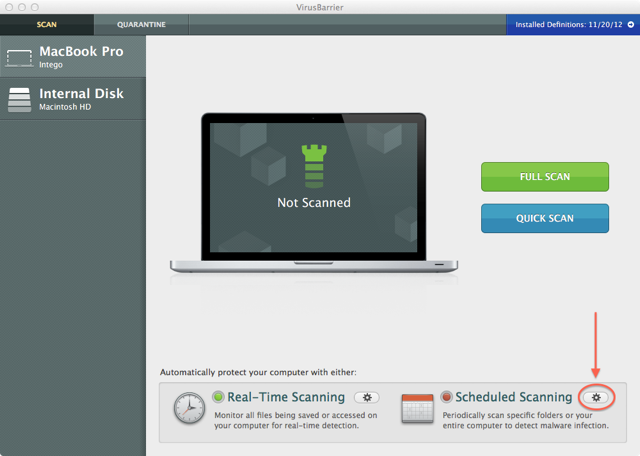Zoom the VirusBarrier window
Viewport: 640px width, 456px height.
tap(35, 7)
